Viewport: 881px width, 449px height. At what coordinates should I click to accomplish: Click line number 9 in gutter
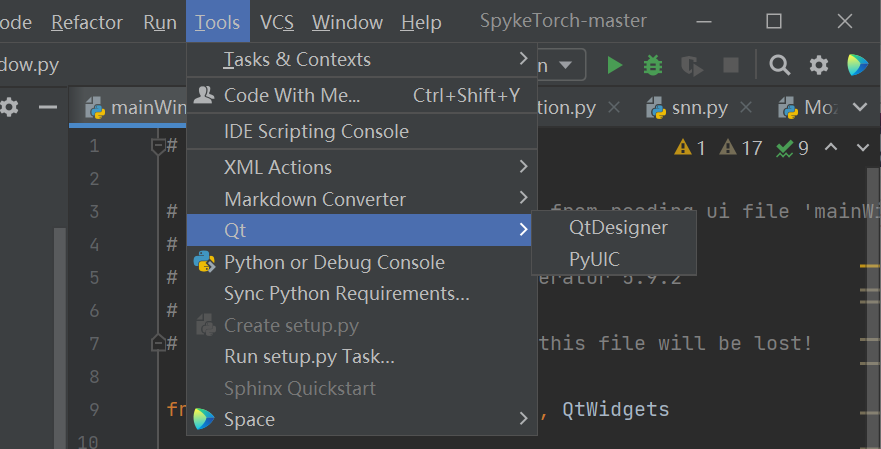93,410
